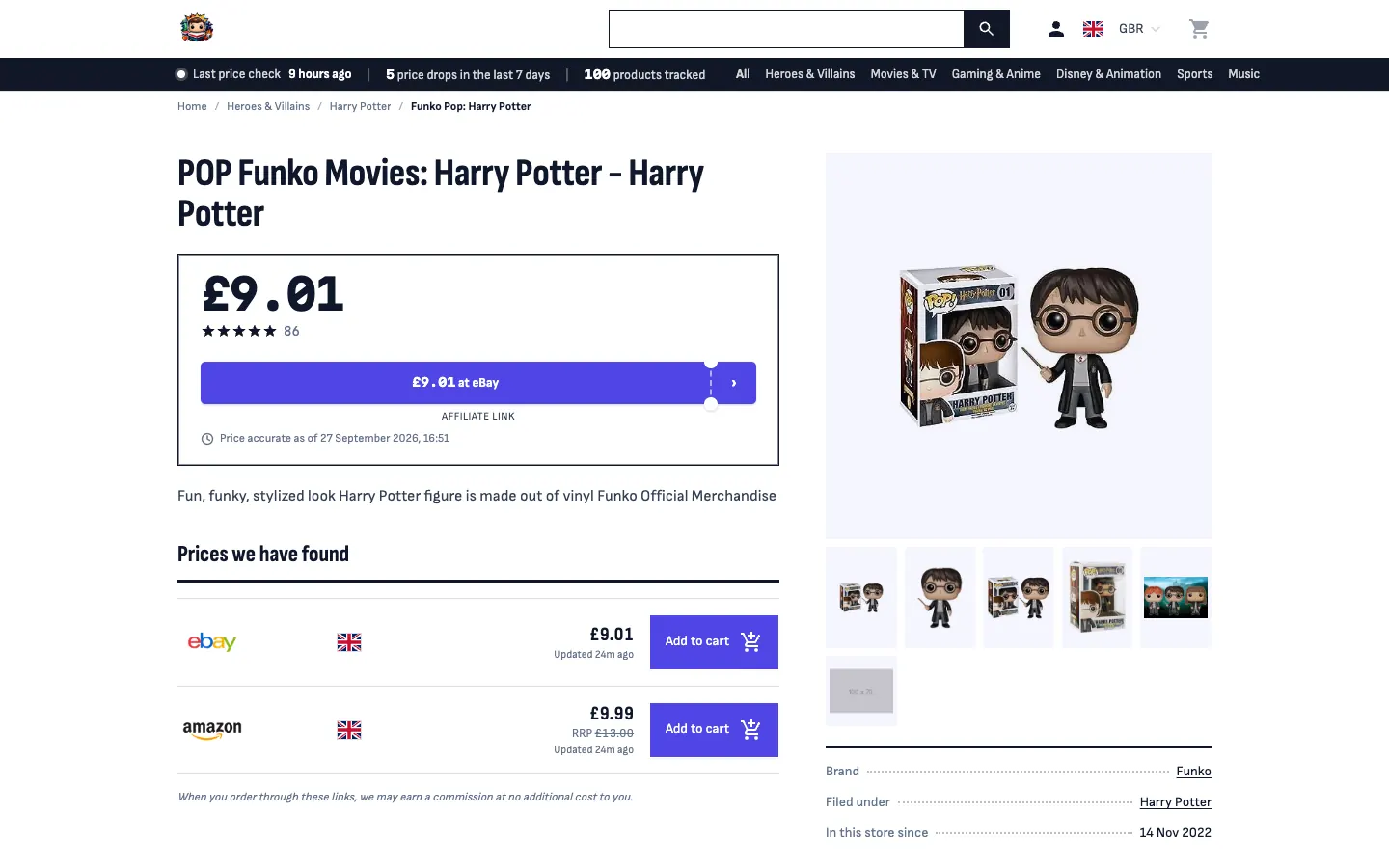Click 5 price drops in last 7 days
Viewport: 1389px width, 868px height.
coord(468,74)
